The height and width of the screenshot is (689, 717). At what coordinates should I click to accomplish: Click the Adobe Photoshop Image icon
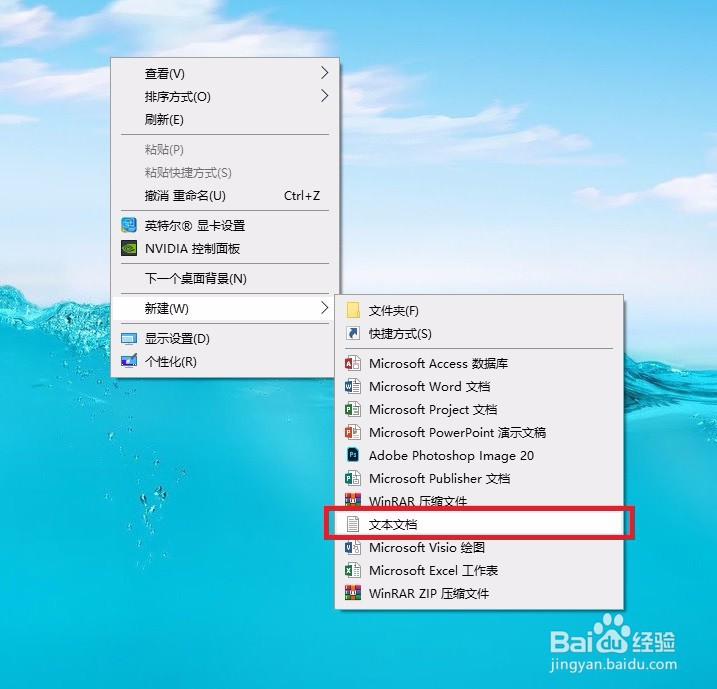pos(353,455)
